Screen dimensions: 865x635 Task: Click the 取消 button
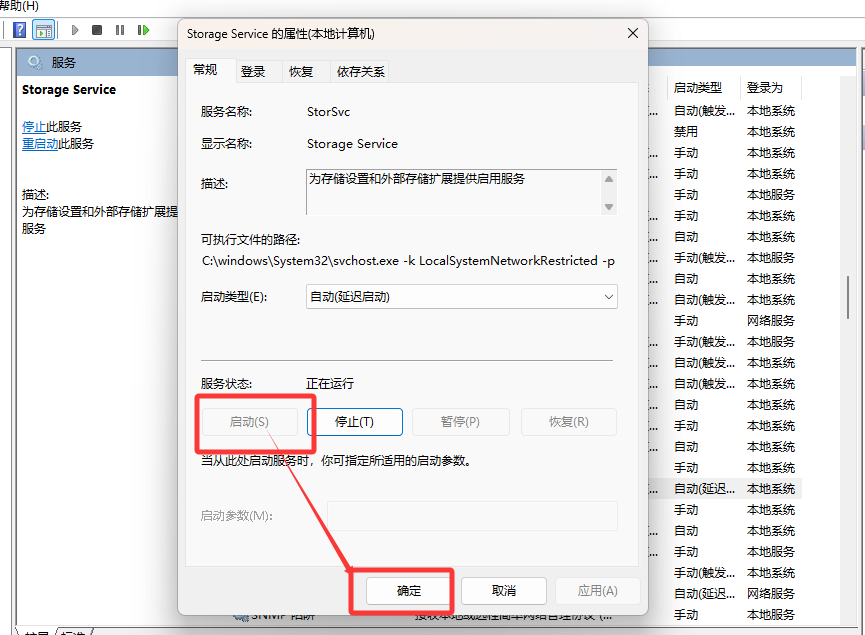coord(503,591)
